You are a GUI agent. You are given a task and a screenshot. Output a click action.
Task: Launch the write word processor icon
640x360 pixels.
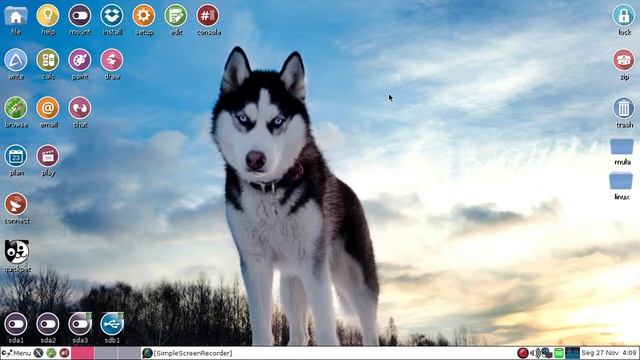tap(16, 60)
